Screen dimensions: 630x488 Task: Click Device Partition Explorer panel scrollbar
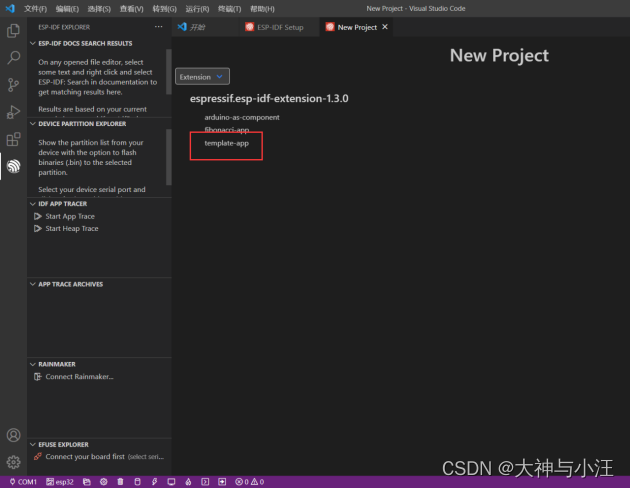click(x=169, y=157)
